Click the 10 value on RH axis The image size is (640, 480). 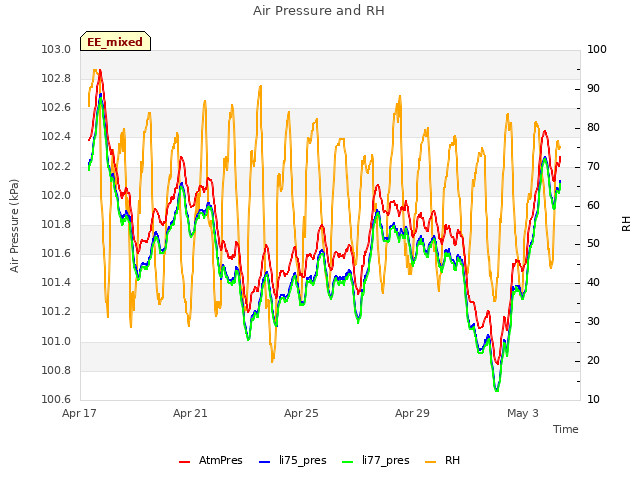(593, 400)
